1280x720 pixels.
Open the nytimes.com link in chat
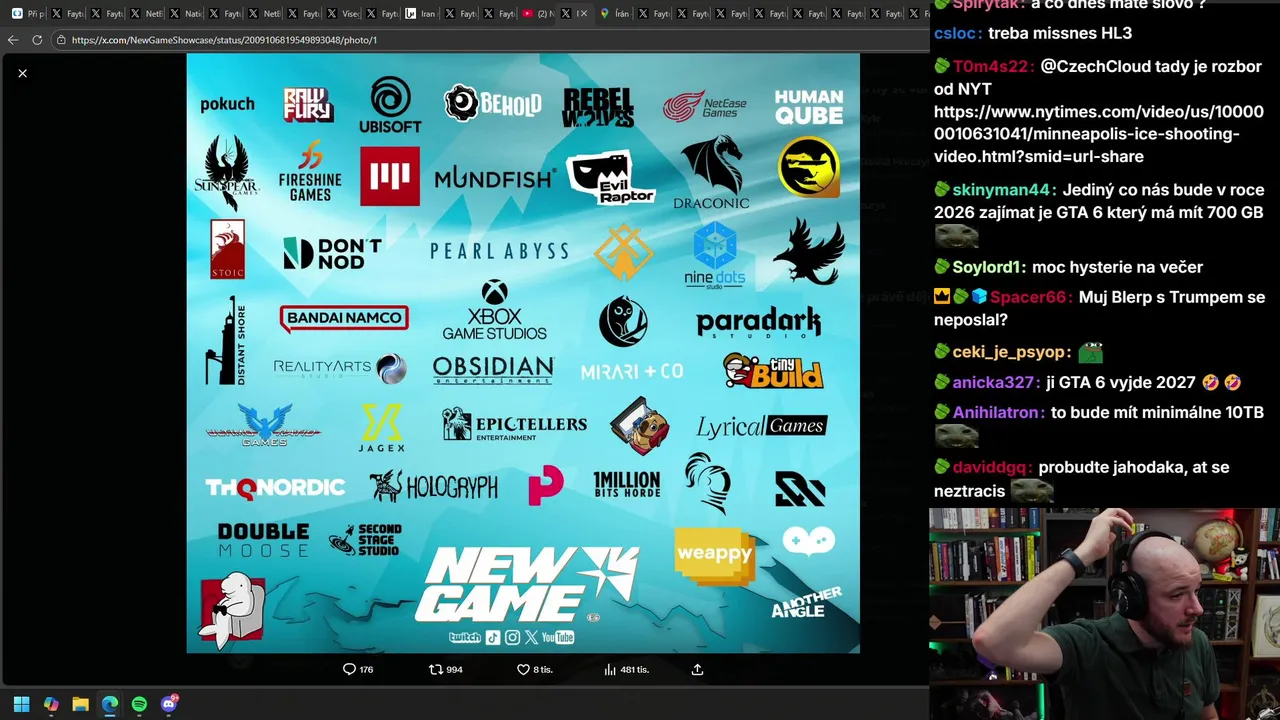click(1098, 134)
